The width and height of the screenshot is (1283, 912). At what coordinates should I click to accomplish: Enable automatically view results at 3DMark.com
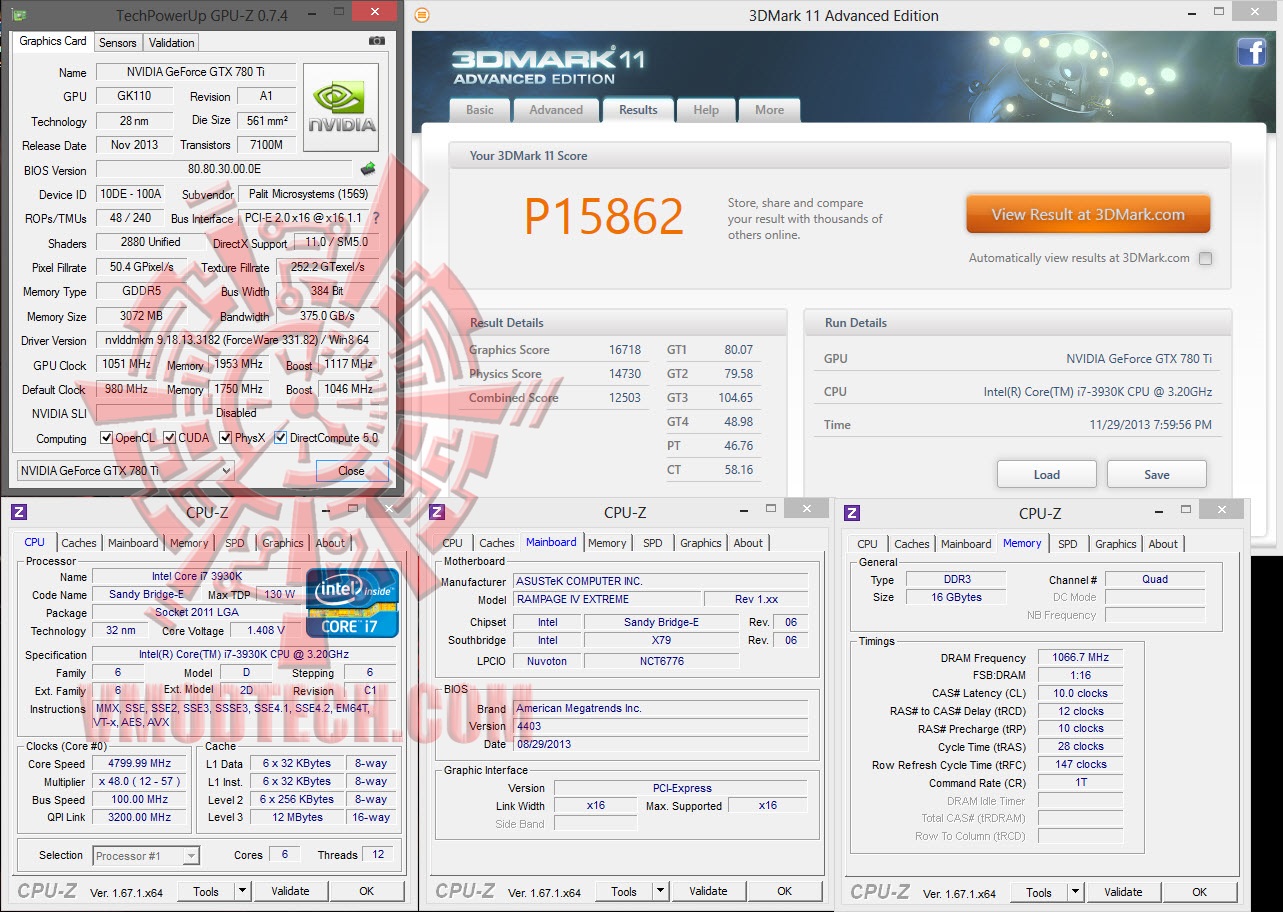click(1205, 258)
